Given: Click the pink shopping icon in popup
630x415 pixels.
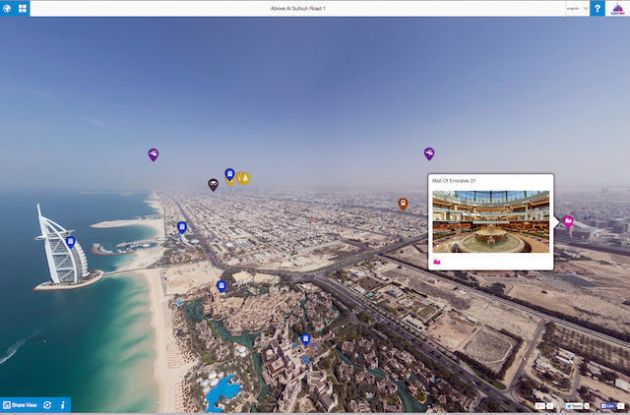Looking at the screenshot, I should tap(437, 261).
